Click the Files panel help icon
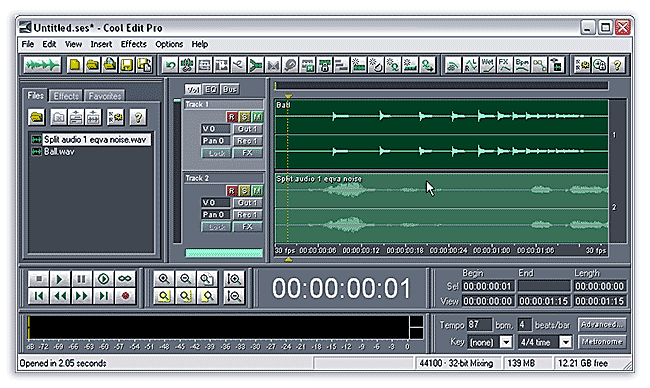The width and height of the screenshot is (650, 388). click(x=138, y=118)
